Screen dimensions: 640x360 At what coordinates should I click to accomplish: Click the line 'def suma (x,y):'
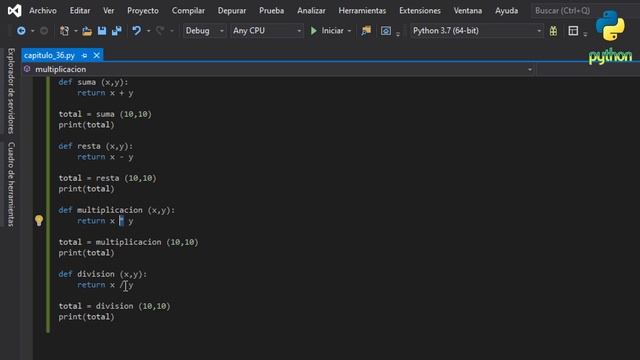(x=93, y=82)
